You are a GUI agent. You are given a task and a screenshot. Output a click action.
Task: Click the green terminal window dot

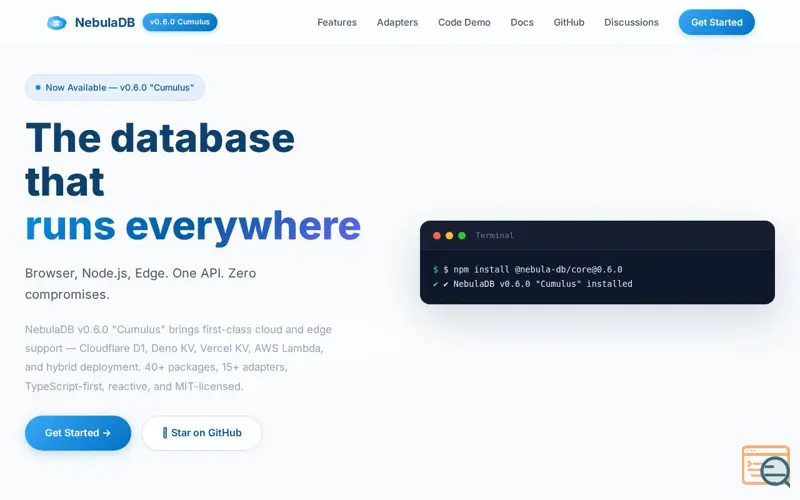pos(462,235)
